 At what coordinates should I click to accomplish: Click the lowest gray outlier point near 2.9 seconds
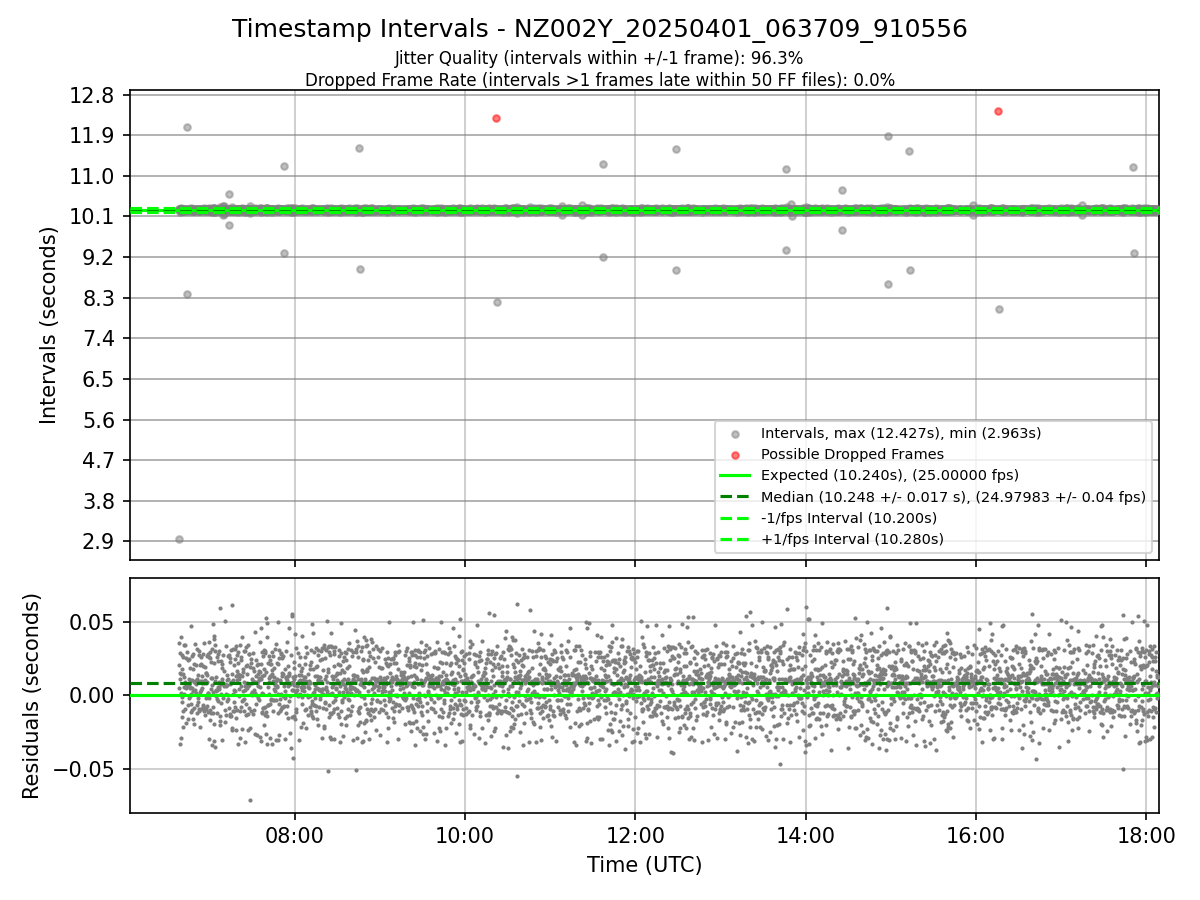(x=179, y=539)
